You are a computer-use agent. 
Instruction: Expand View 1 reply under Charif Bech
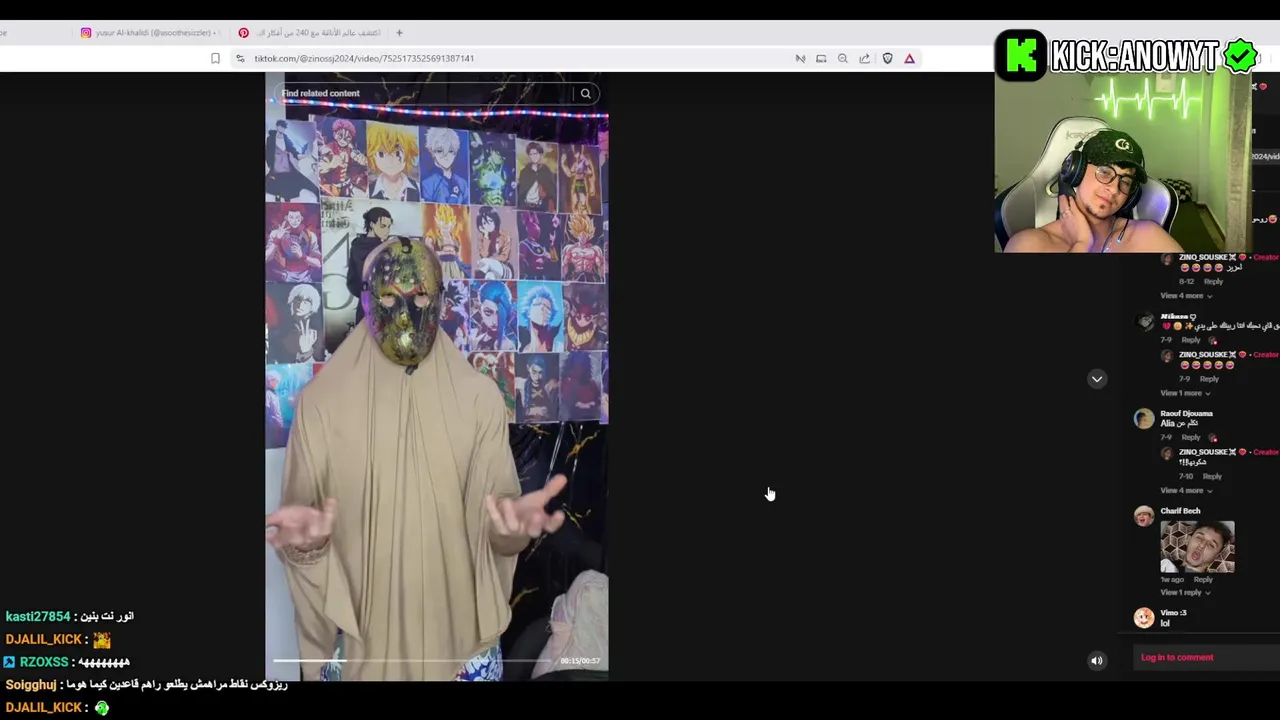(1186, 592)
